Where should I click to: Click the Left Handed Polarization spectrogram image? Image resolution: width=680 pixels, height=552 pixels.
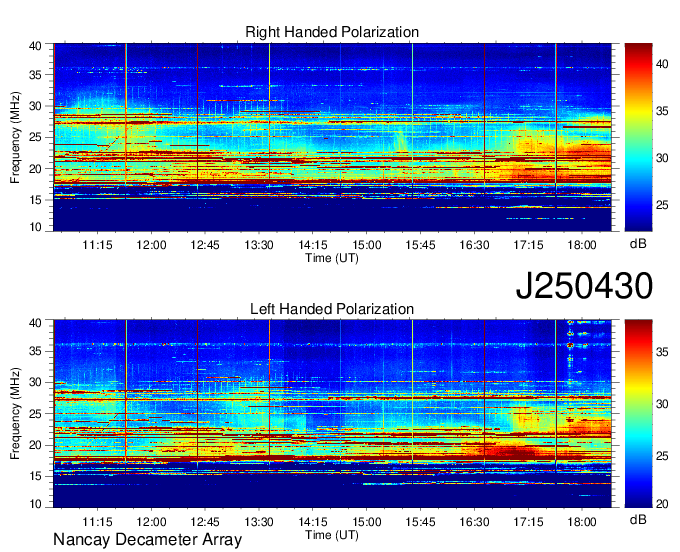tap(332, 414)
